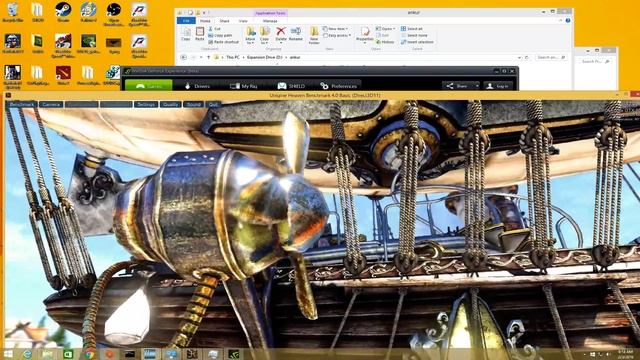Click Copy path in the Explorer ribbon
This screenshot has width=640, height=360.
tap(220, 36)
